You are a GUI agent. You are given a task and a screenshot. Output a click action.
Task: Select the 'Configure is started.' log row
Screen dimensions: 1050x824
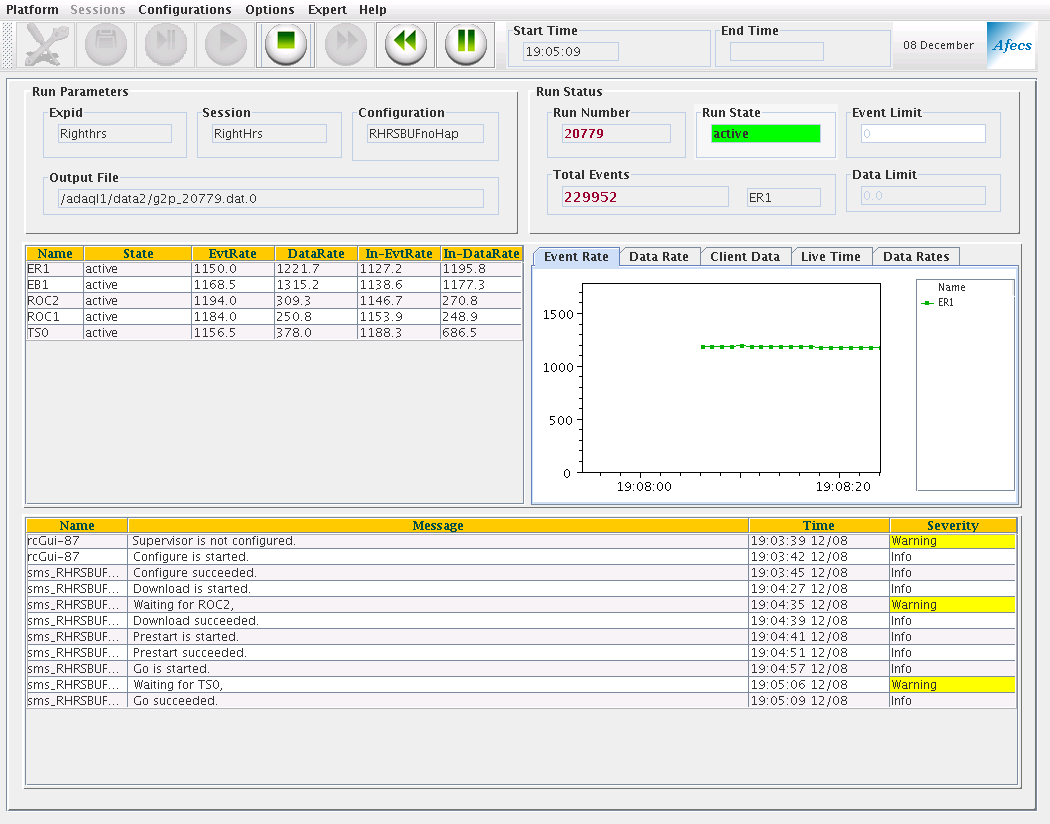(521, 557)
